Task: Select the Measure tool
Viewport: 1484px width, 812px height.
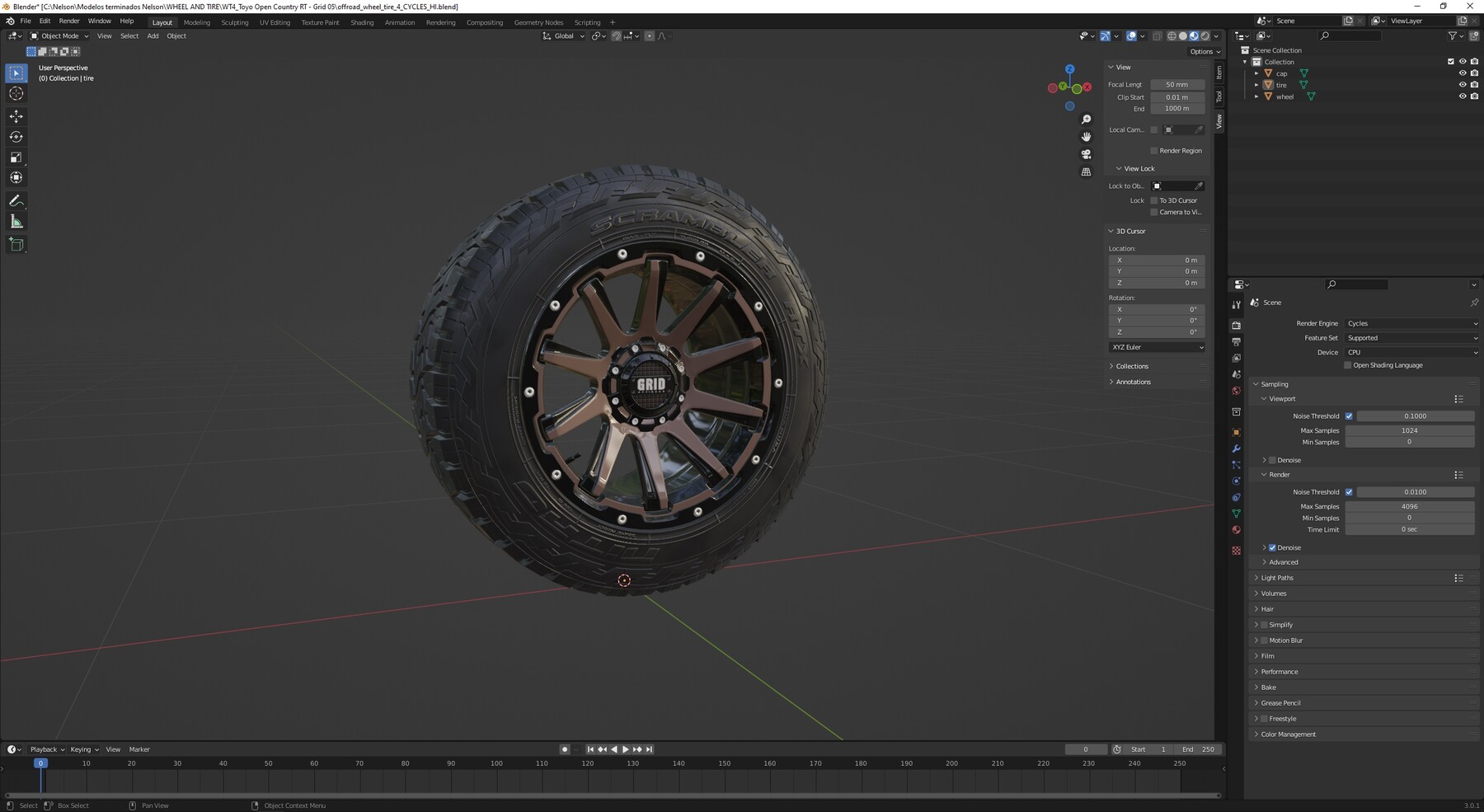Action: point(16,221)
